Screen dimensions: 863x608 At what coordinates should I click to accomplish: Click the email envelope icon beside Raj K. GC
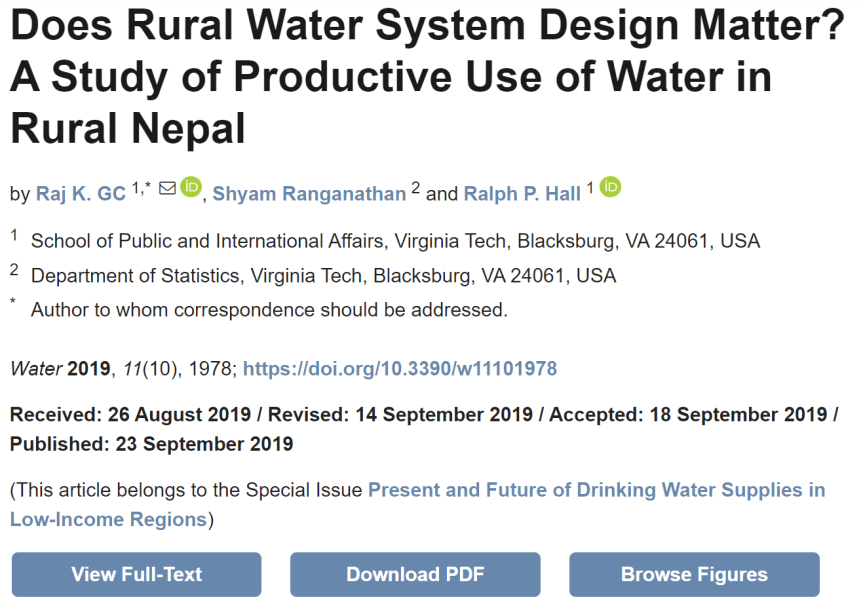(167, 188)
